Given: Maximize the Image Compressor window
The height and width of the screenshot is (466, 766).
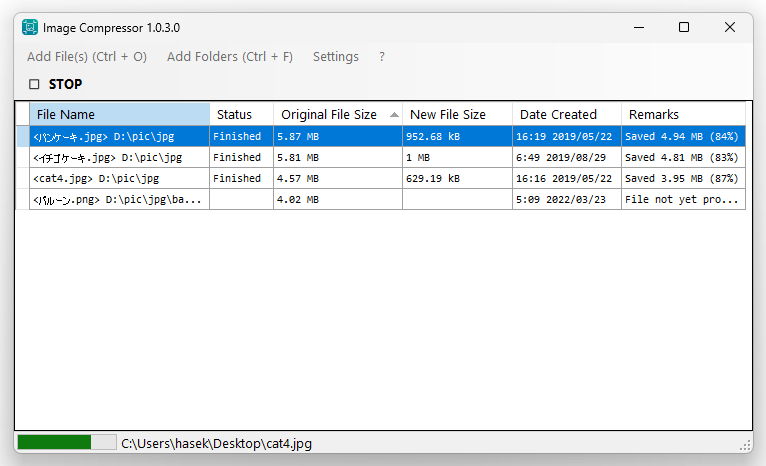Looking at the screenshot, I should click(684, 27).
